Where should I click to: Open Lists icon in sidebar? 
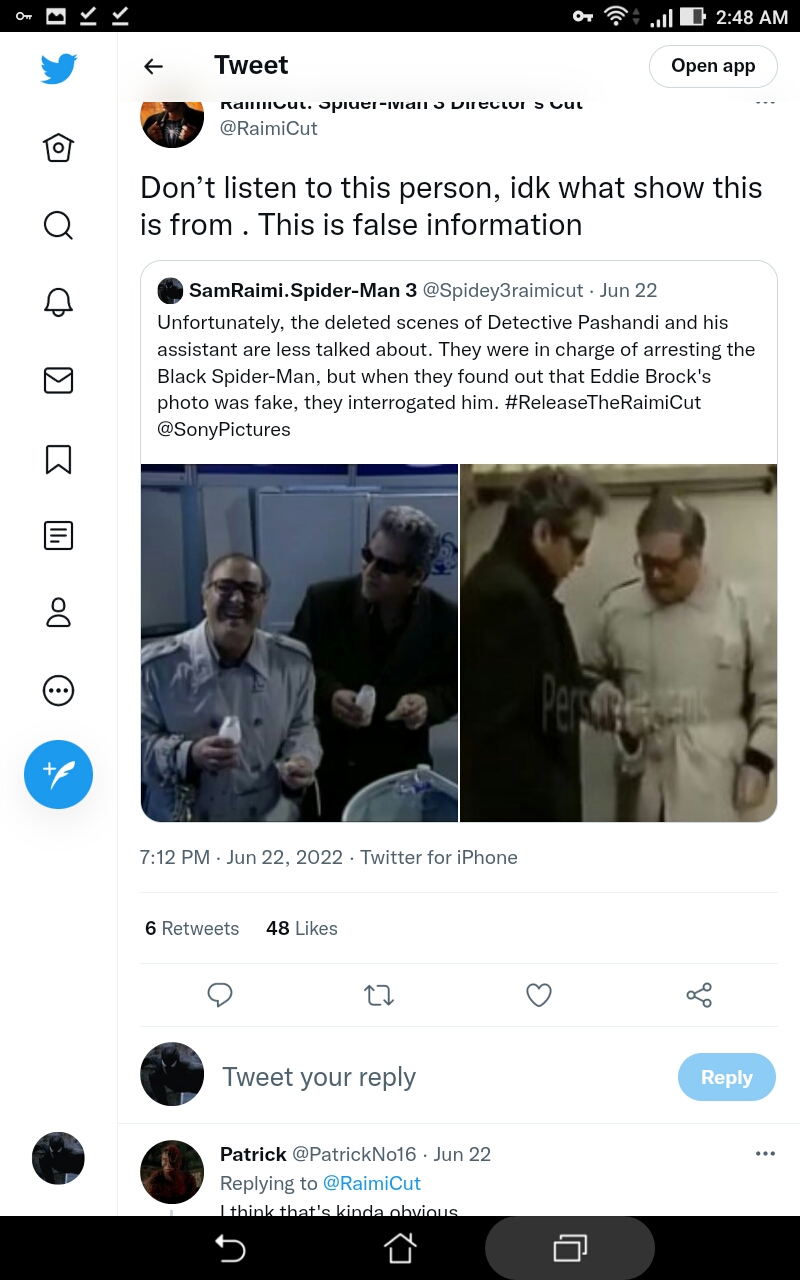(x=58, y=535)
